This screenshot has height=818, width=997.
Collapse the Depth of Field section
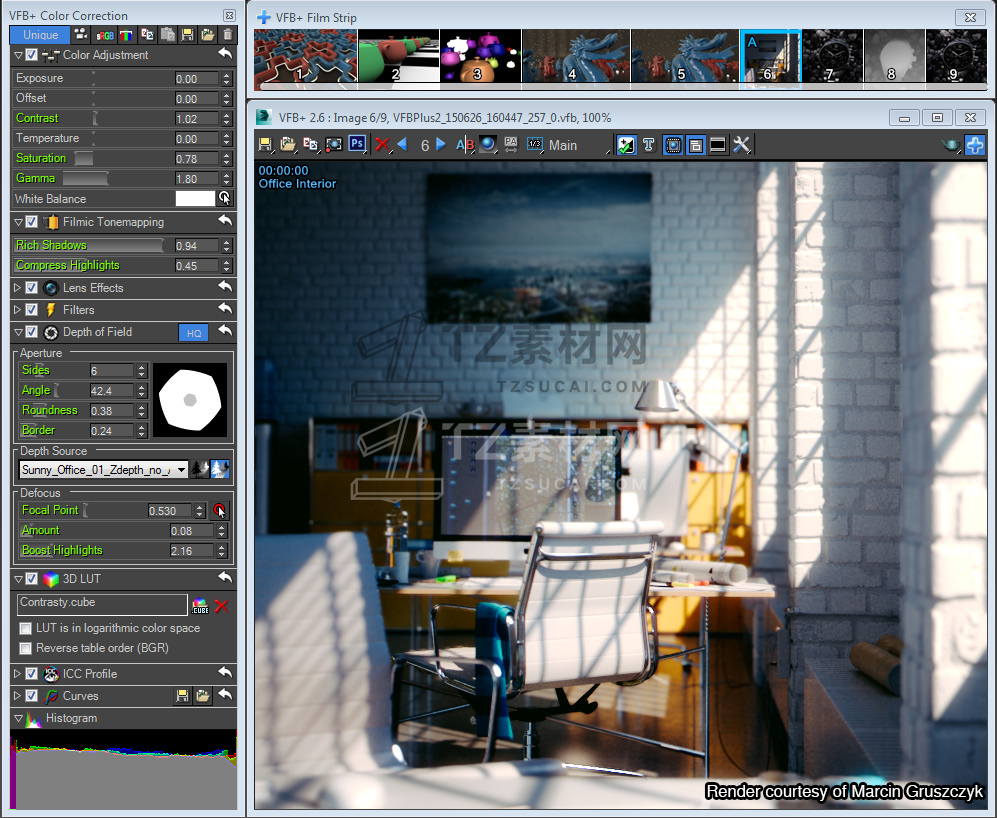click(x=18, y=332)
